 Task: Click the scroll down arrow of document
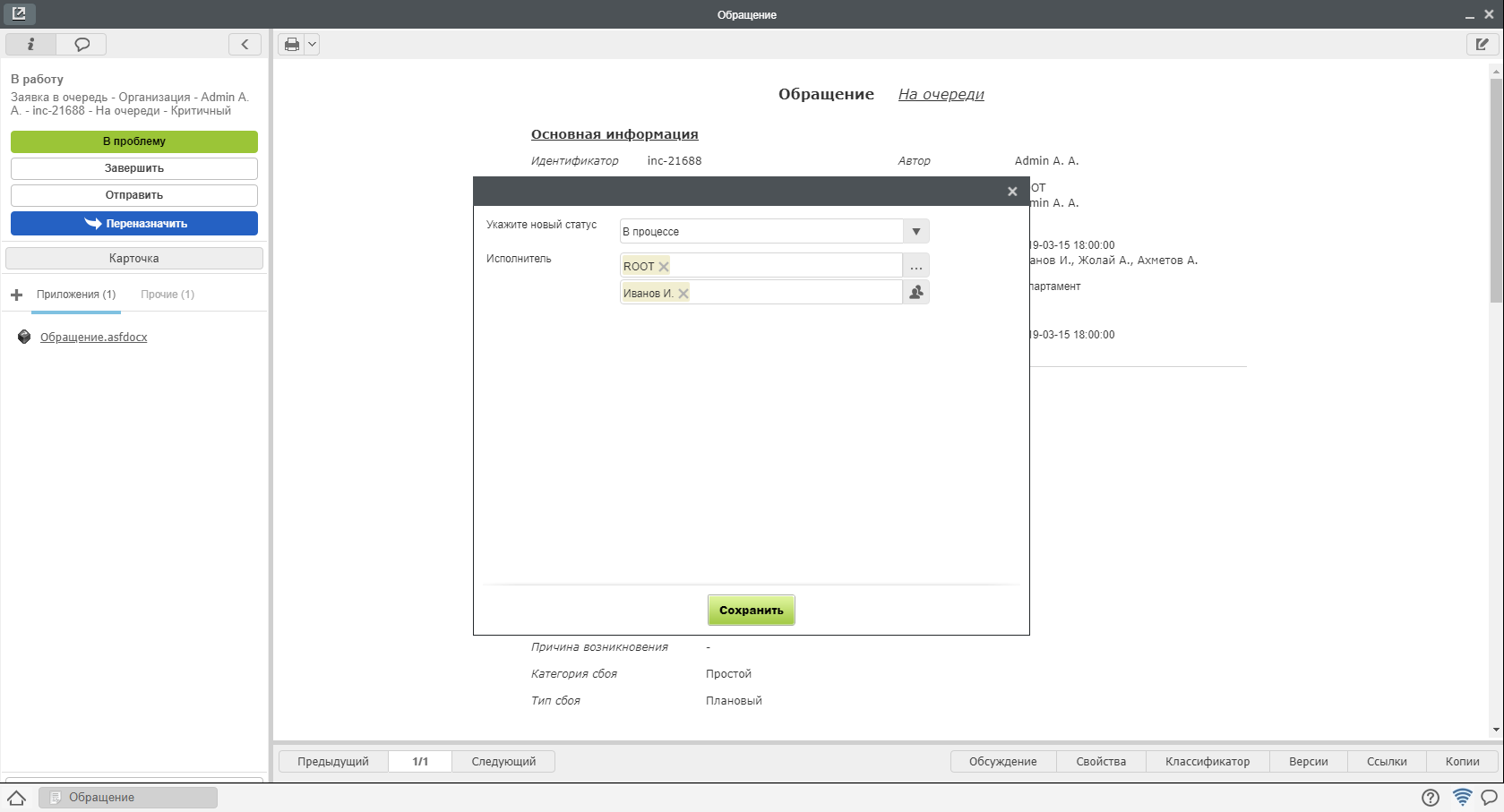click(1496, 731)
